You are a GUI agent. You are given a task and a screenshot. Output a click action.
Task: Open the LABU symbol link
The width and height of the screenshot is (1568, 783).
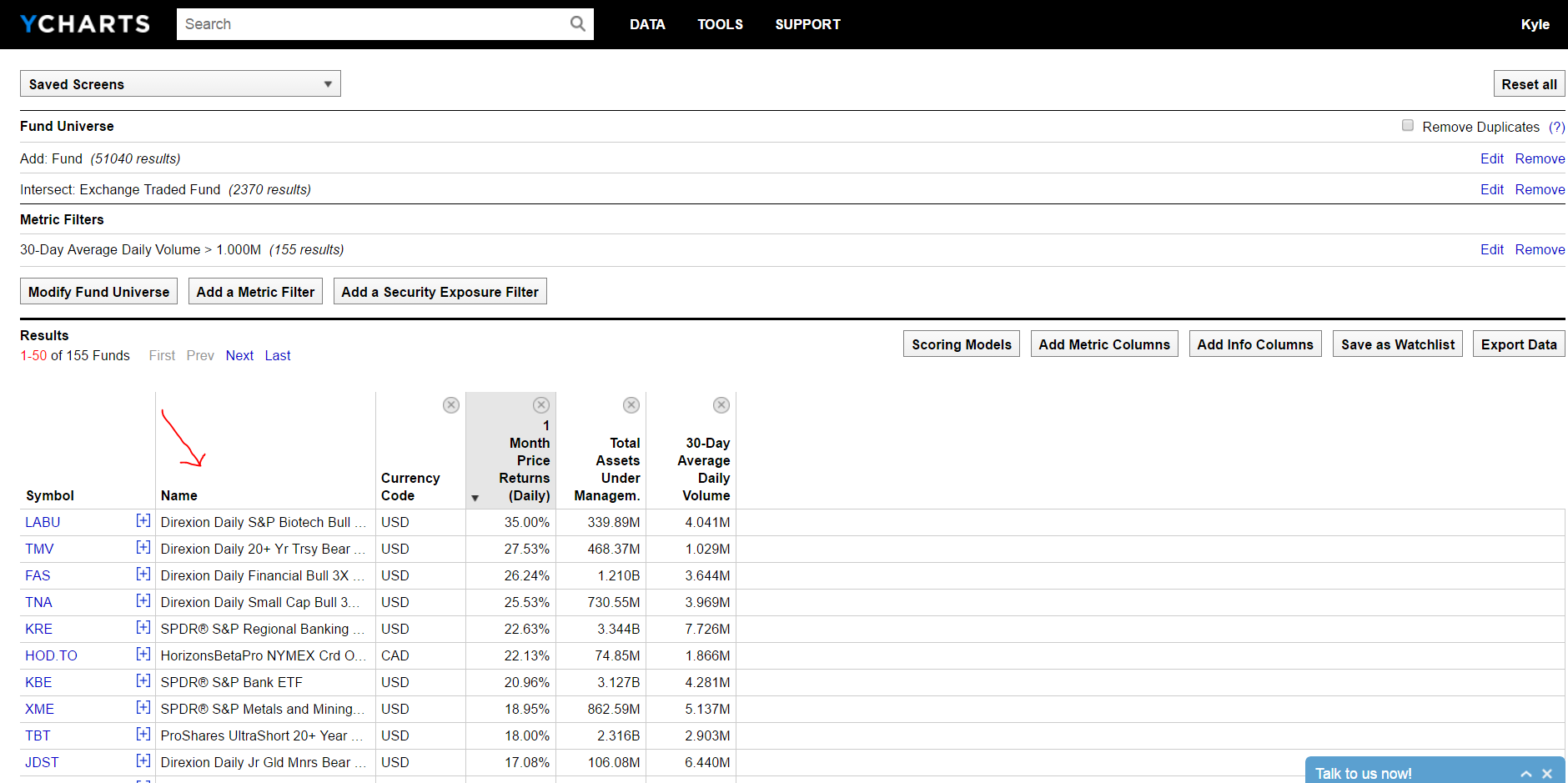click(x=43, y=522)
